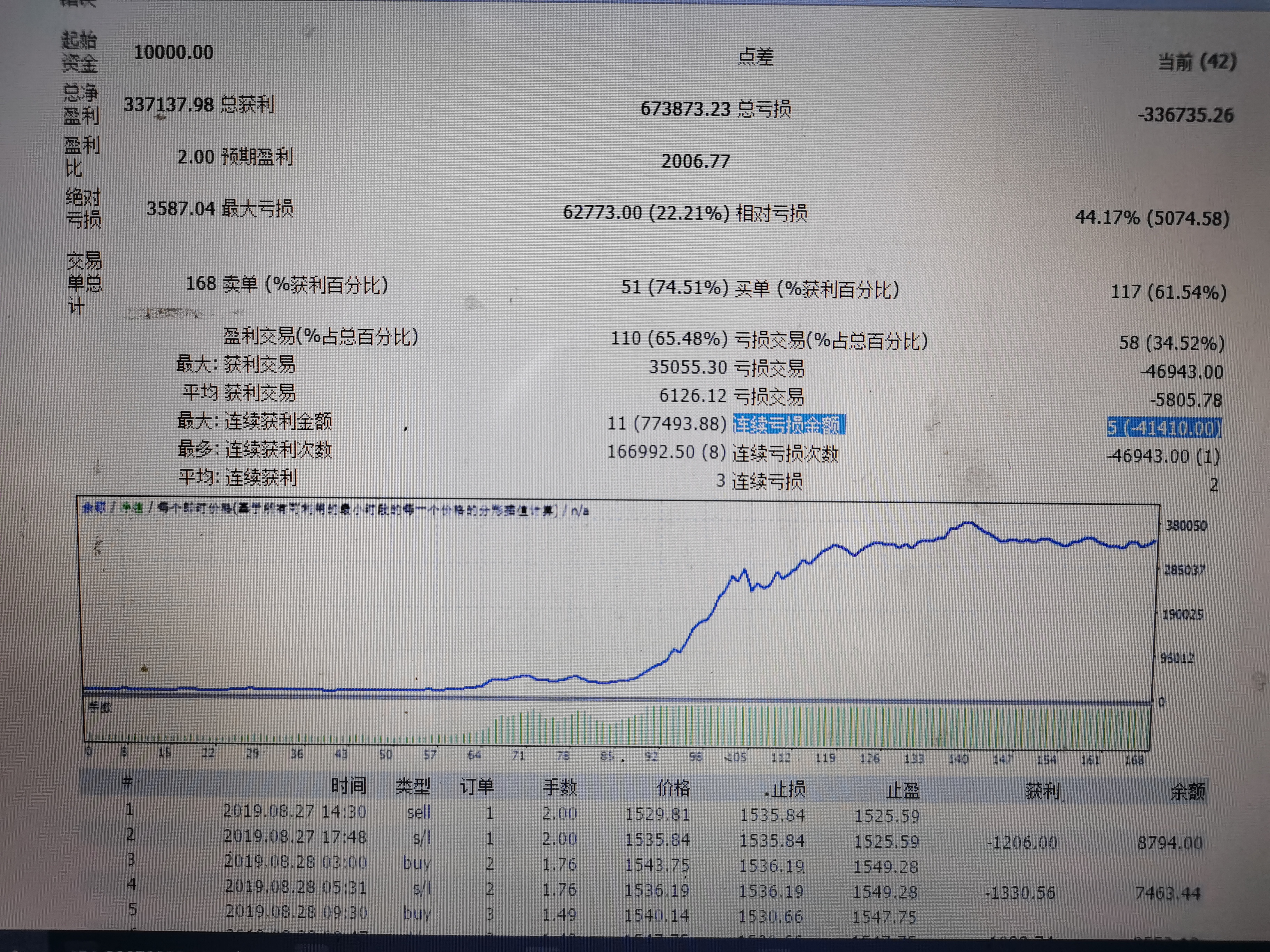1270x952 pixels.
Task: Click price 1543.75 in row 3
Action: 657,865
